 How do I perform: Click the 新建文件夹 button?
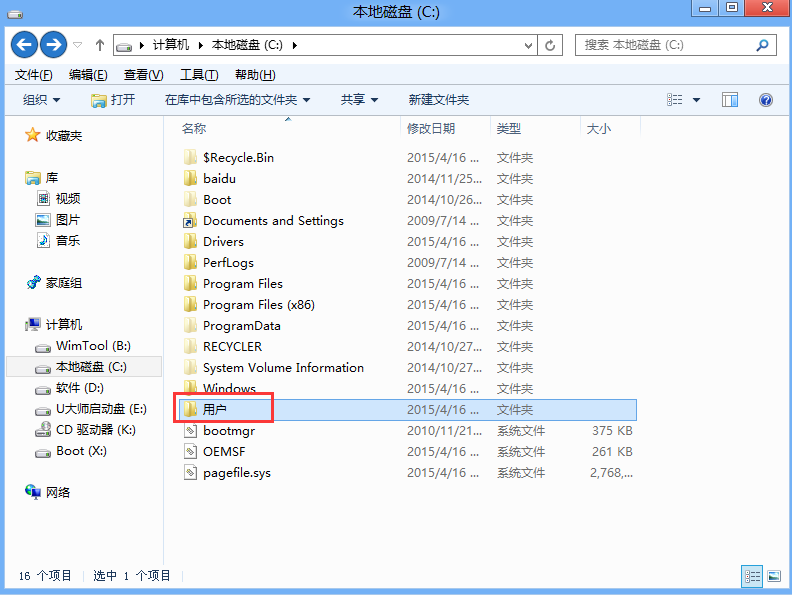pos(438,100)
